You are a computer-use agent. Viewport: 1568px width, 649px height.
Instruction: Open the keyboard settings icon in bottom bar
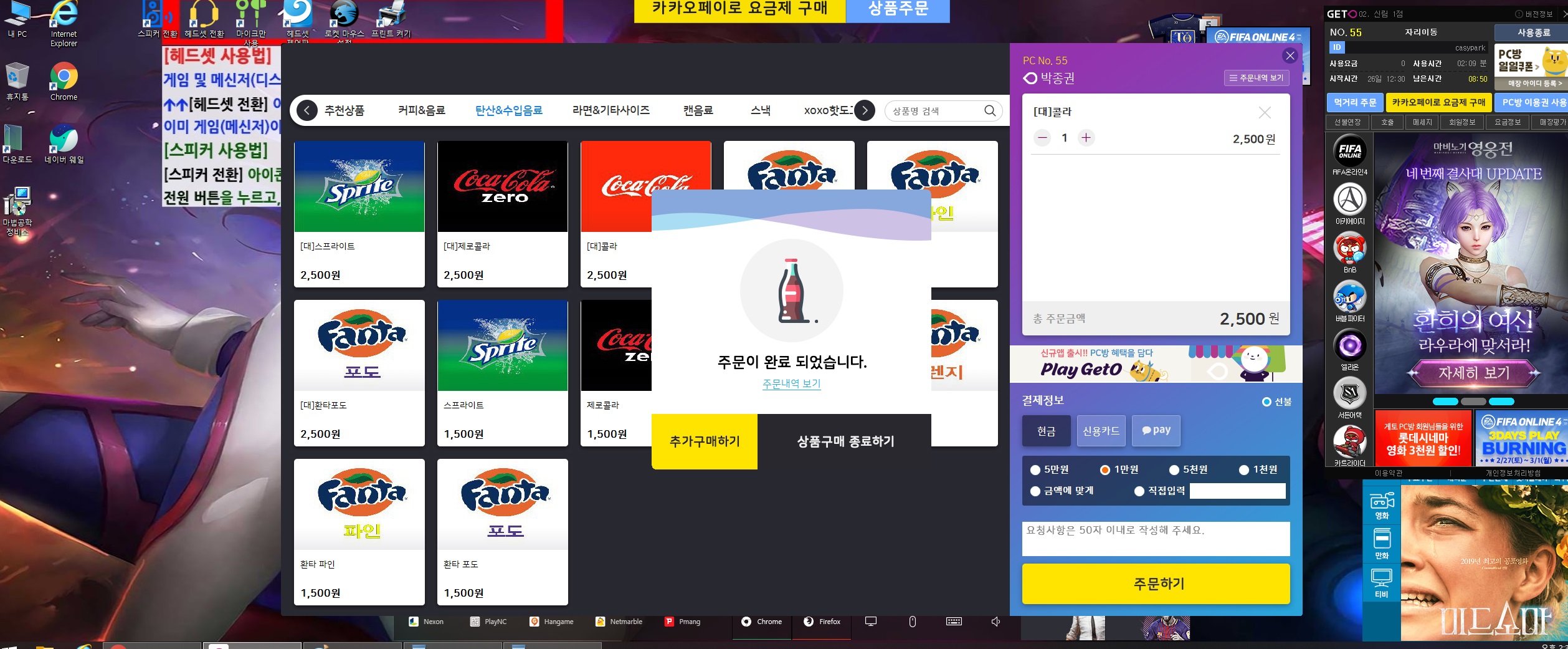954,622
